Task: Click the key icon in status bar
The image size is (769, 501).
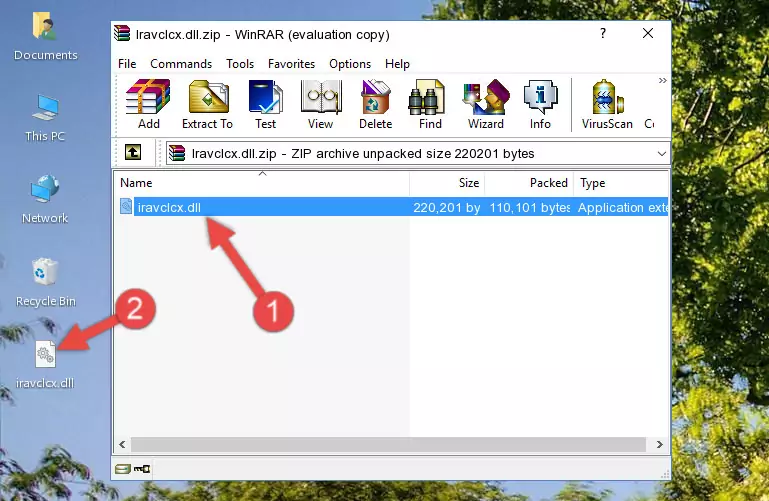Action: pos(142,469)
